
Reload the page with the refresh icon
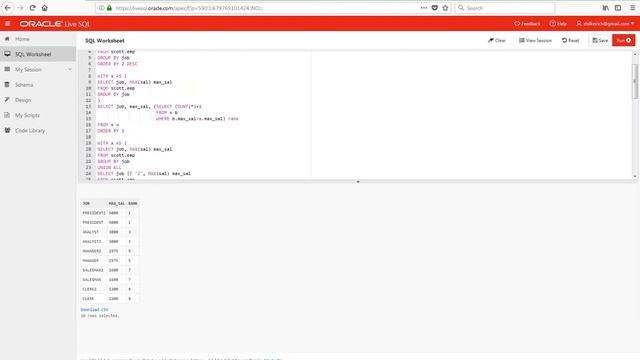(x=32, y=8)
